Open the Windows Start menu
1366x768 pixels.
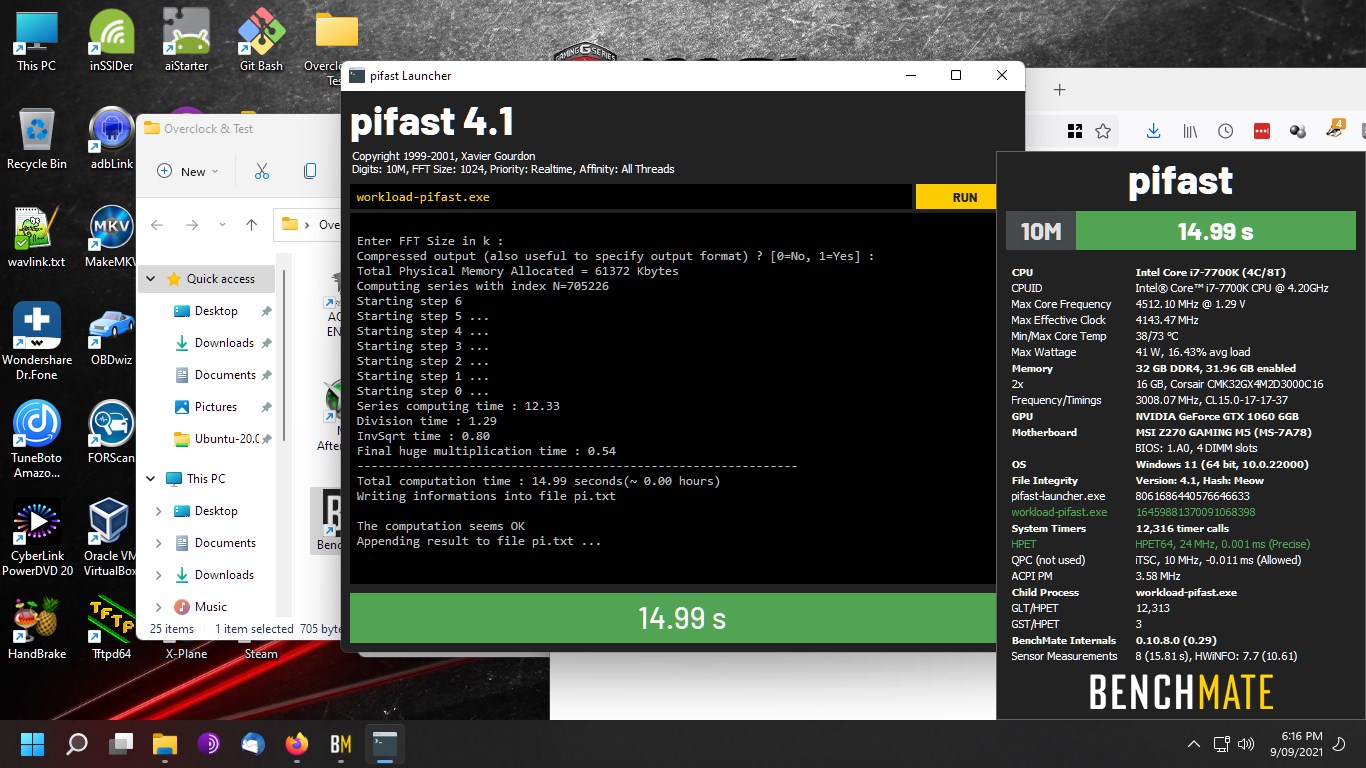click(32, 744)
